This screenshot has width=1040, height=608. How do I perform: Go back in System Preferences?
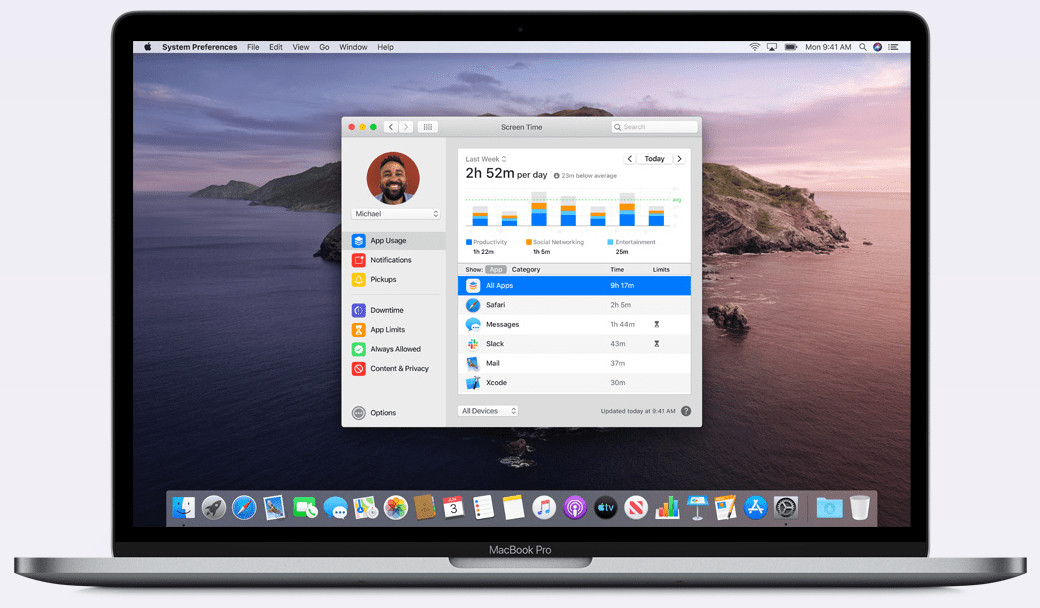coord(391,127)
